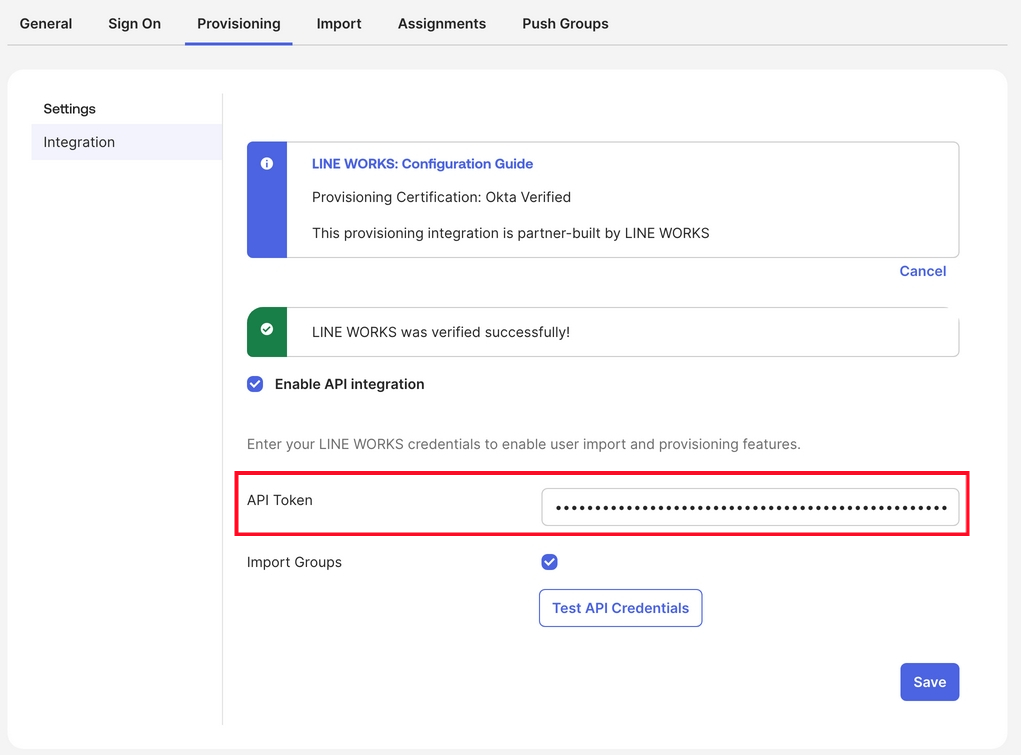Screen dimensions: 1021x755
Task: Click the Enable API integration label
Action: [x=350, y=384]
